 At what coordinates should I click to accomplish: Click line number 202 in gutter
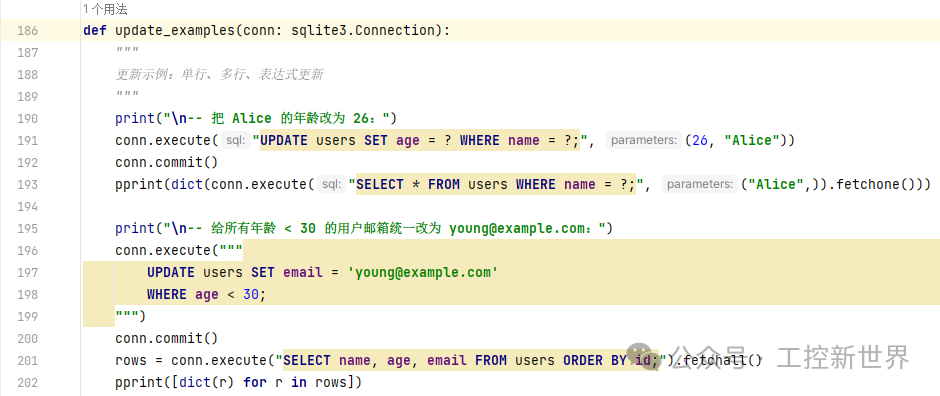(x=27, y=382)
